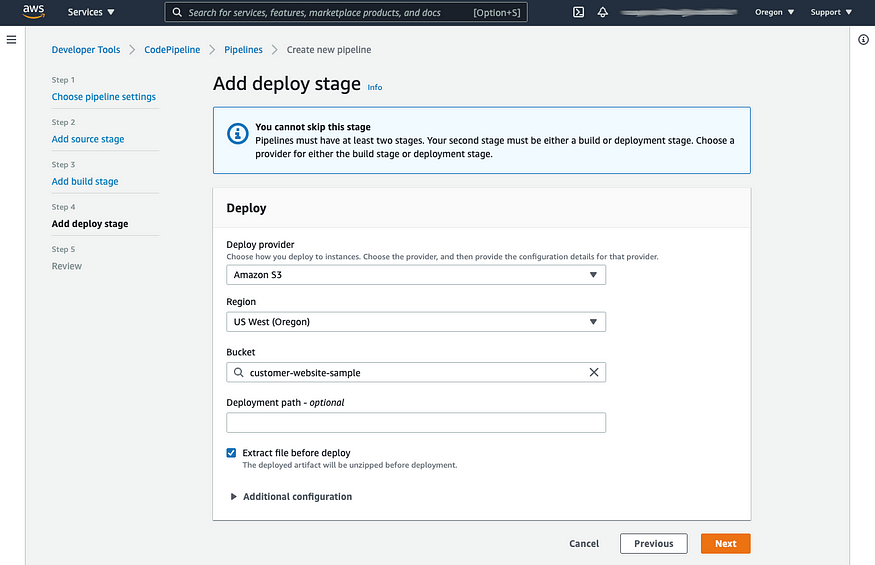Go to Add source stage step
Viewport: 875px width, 565px height.
88,139
